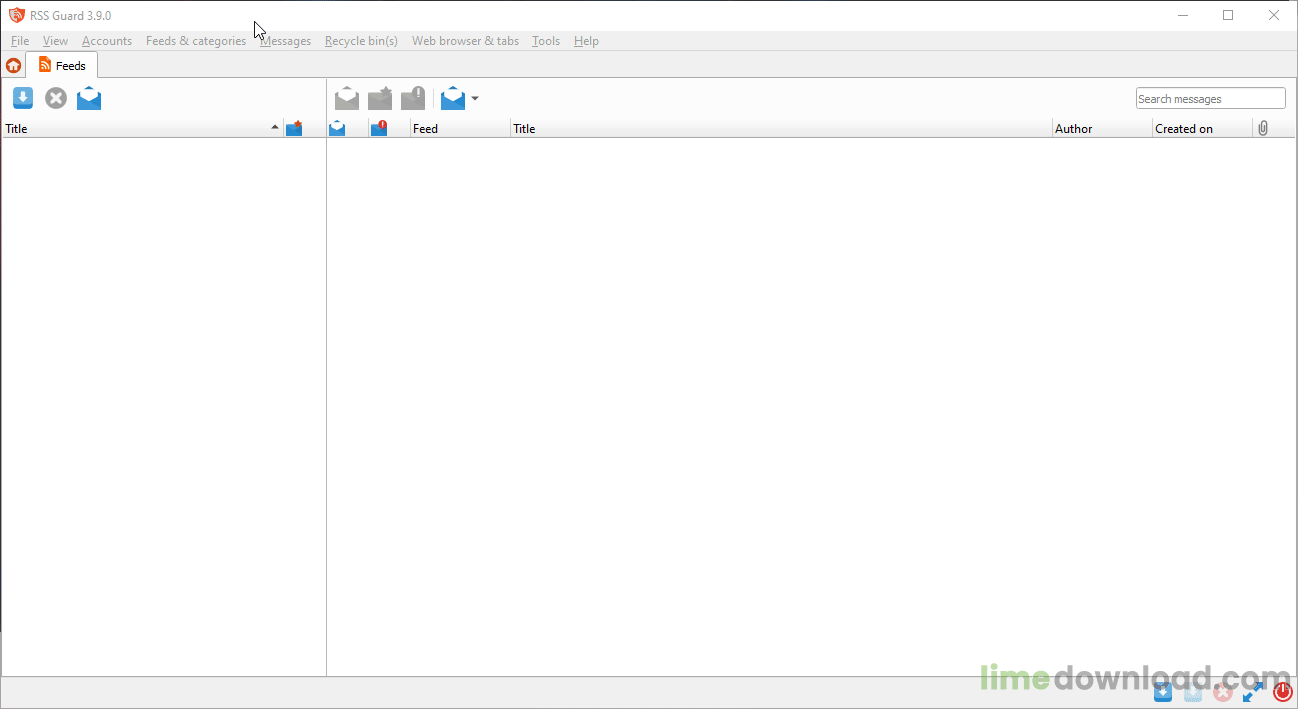The height and width of the screenshot is (709, 1298).
Task: Open the dropdown arrow next to message highlighter
Action: pyautogui.click(x=475, y=98)
